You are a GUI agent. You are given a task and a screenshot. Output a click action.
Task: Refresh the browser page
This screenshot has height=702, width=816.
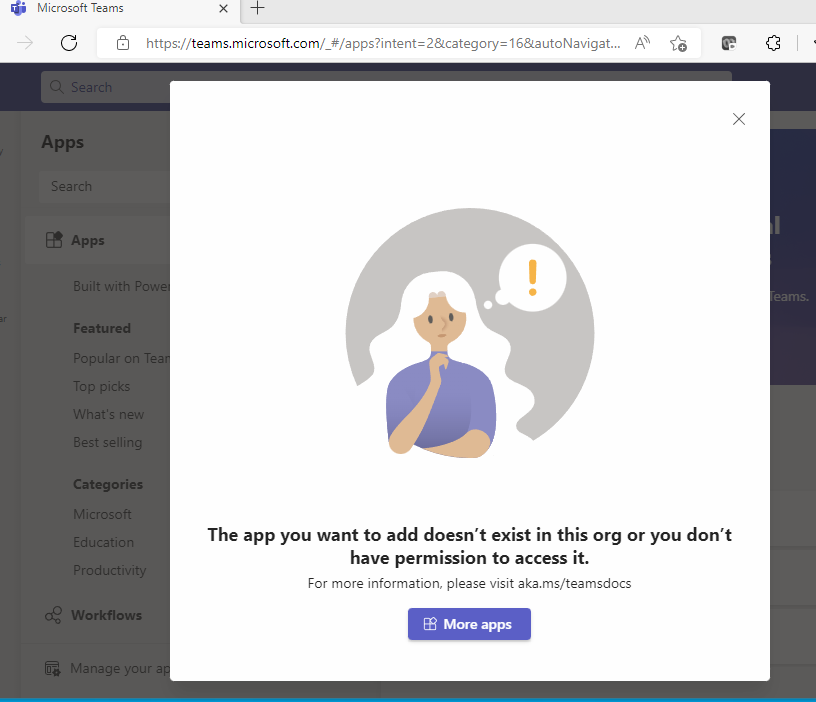69,43
